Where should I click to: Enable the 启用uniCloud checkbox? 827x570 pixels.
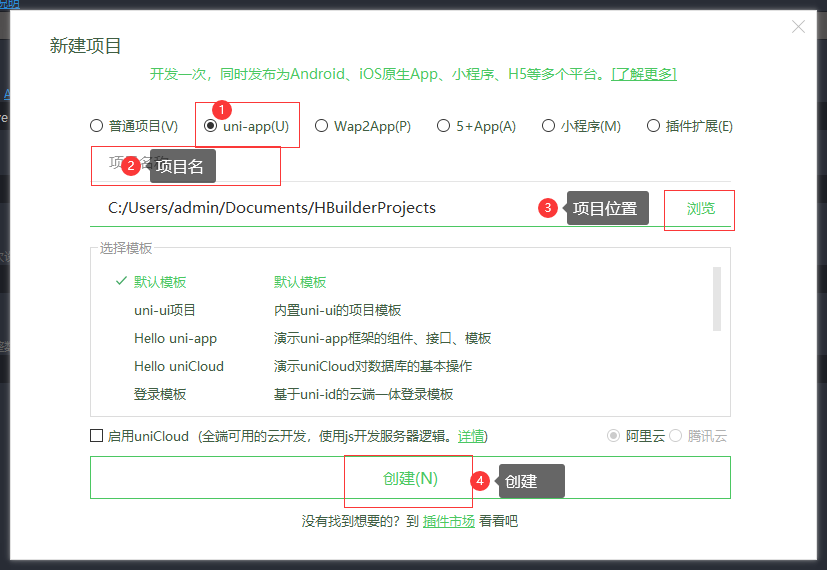pos(97,436)
